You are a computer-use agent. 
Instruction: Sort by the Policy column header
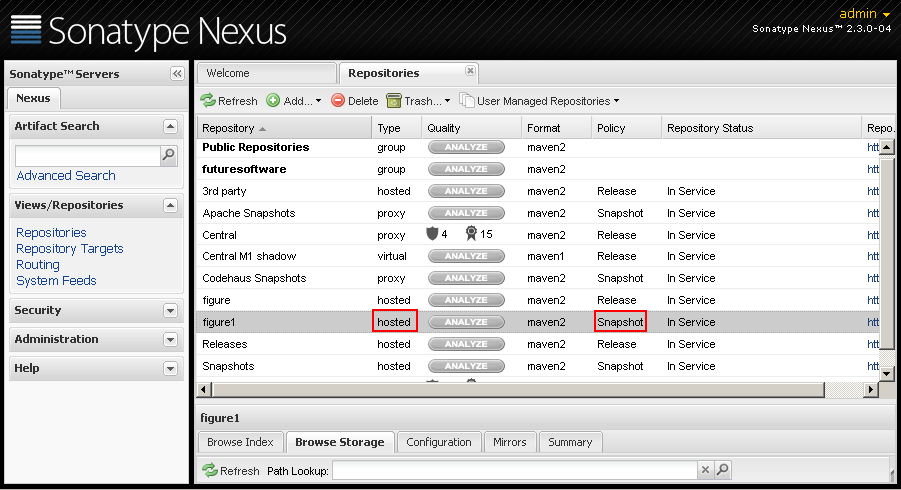pos(626,128)
